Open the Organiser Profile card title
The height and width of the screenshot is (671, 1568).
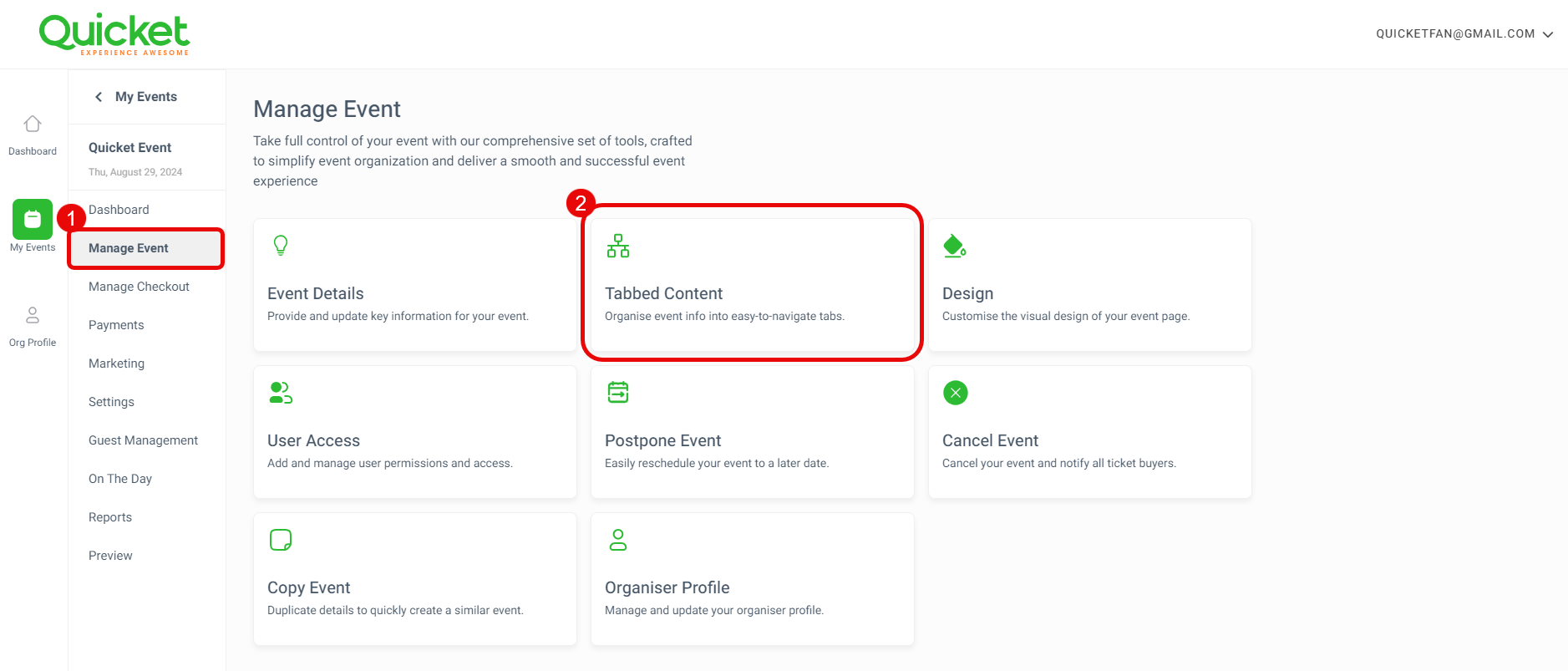click(667, 587)
